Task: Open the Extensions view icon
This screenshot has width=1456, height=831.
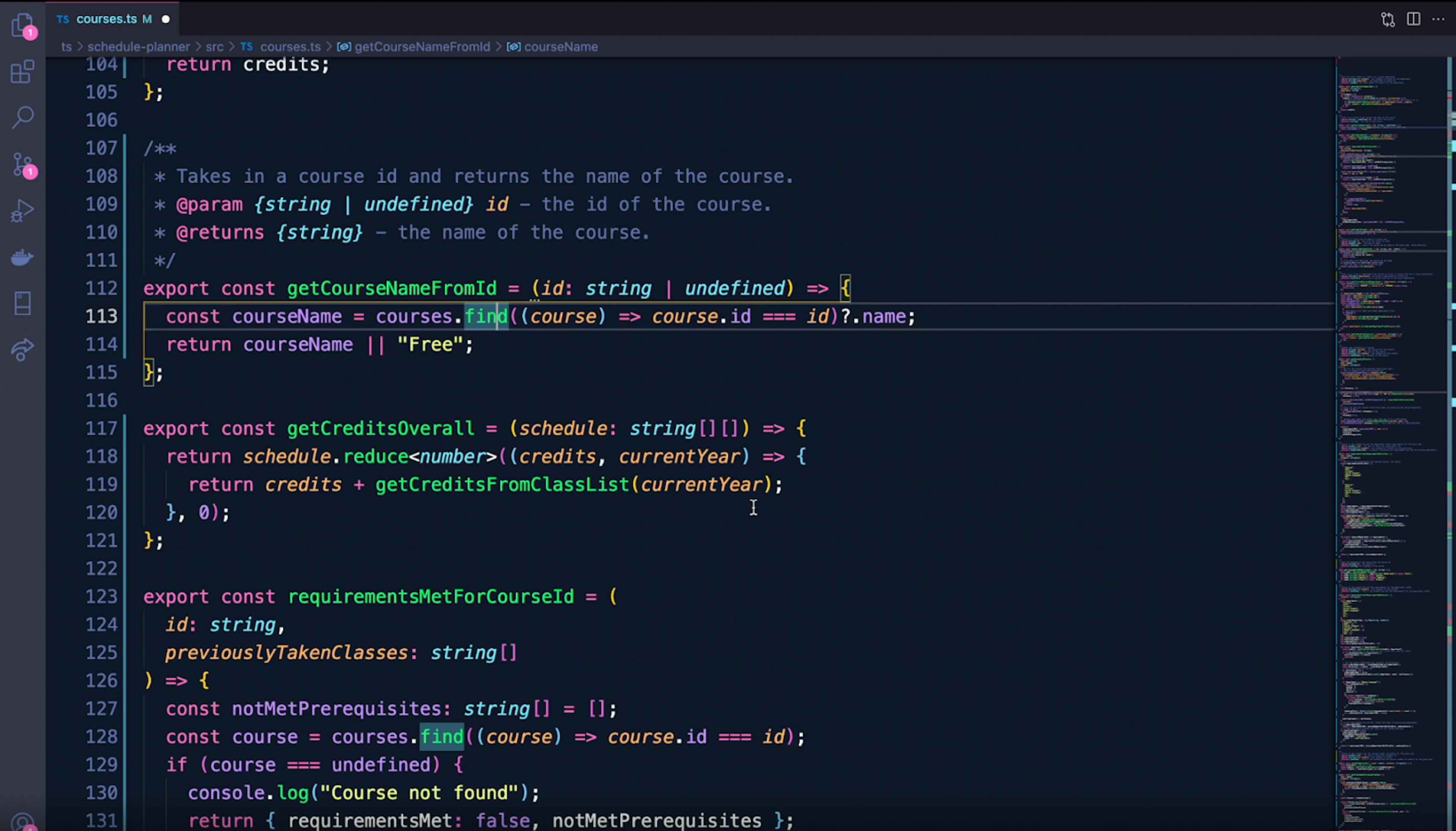Action: click(23, 72)
